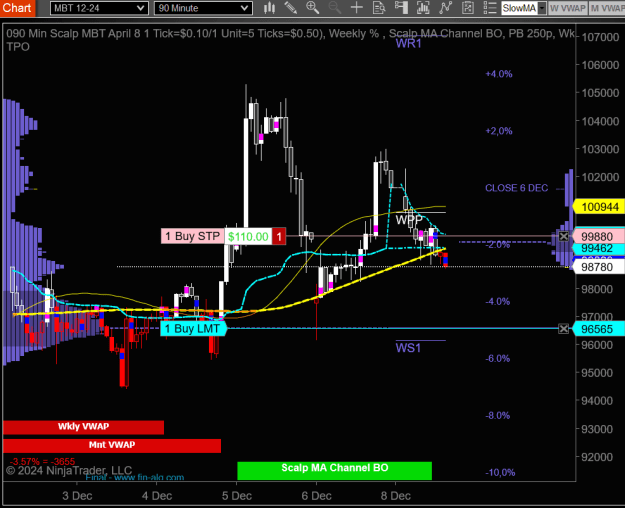
Task: Click the SlowMA text field
Action: [519, 8]
